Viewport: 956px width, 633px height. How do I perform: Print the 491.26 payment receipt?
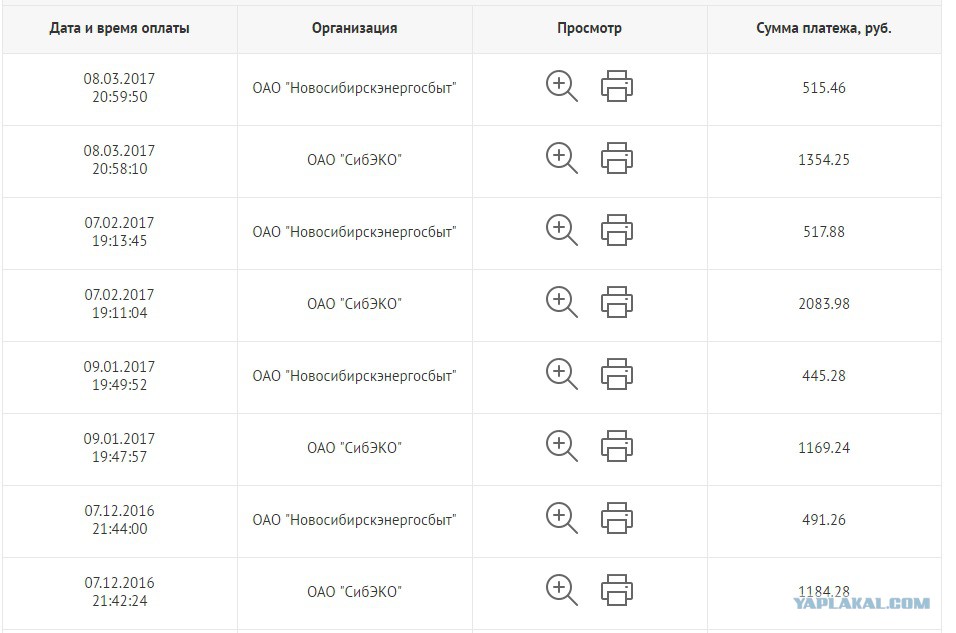point(617,518)
